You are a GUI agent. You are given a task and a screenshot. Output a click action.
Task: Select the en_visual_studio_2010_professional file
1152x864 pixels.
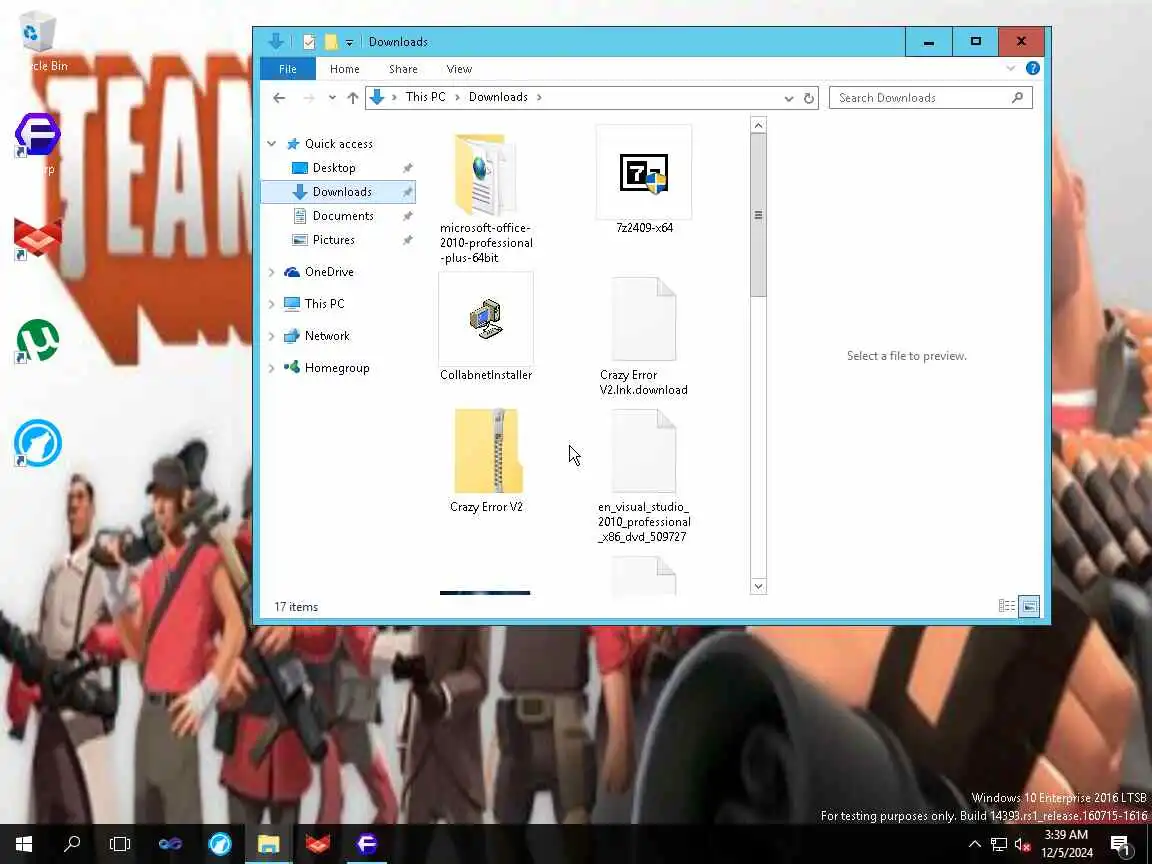(644, 475)
